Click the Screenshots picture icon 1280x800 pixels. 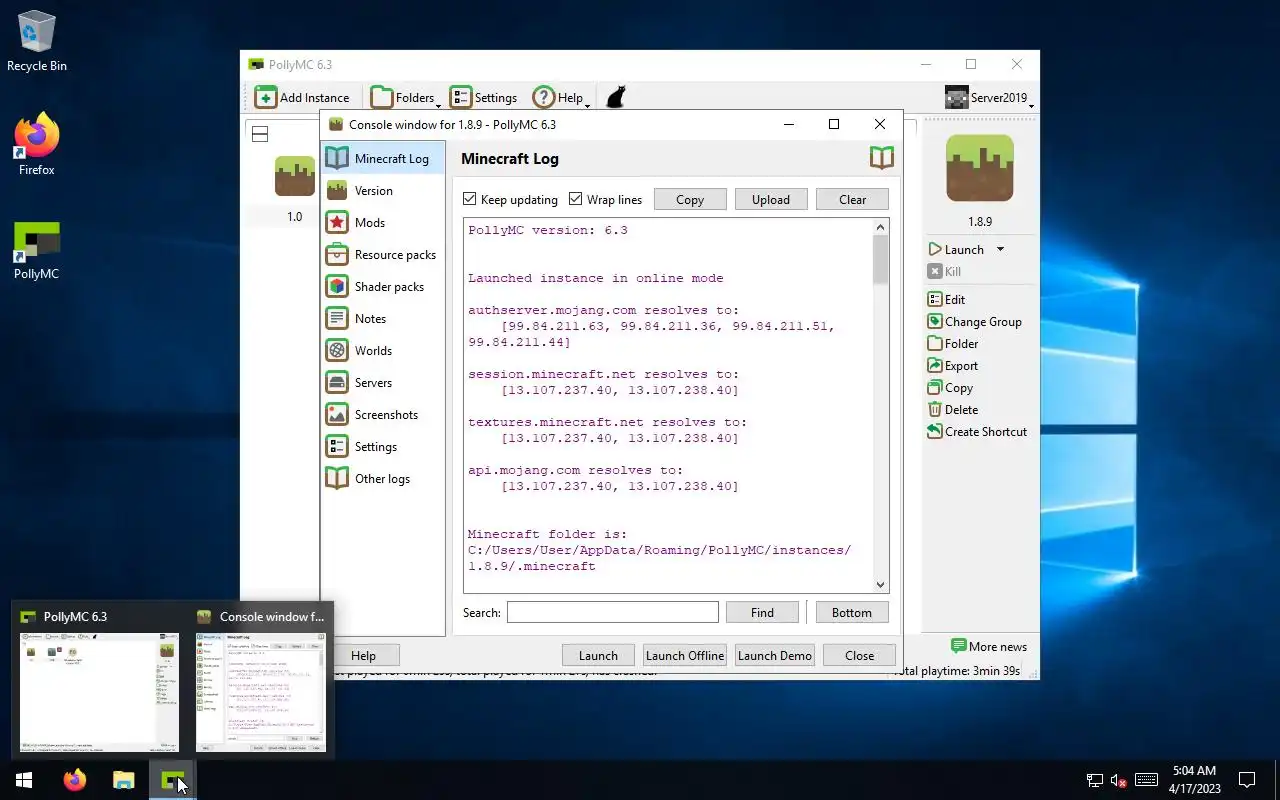click(x=337, y=414)
